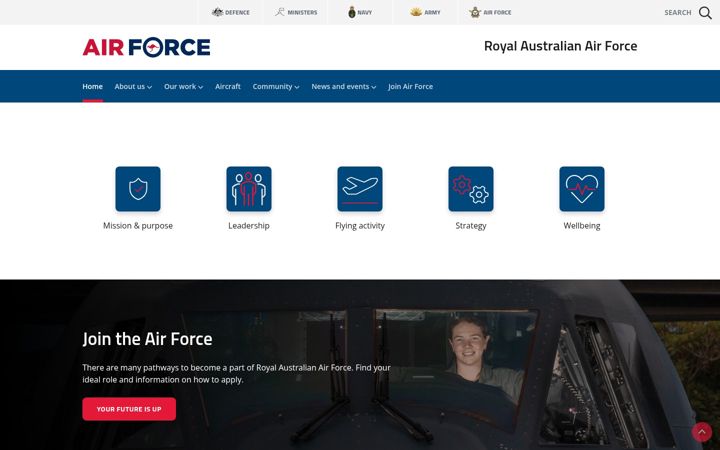The image size is (720, 450).
Task: Click the About us menu label
Action: 129,86
